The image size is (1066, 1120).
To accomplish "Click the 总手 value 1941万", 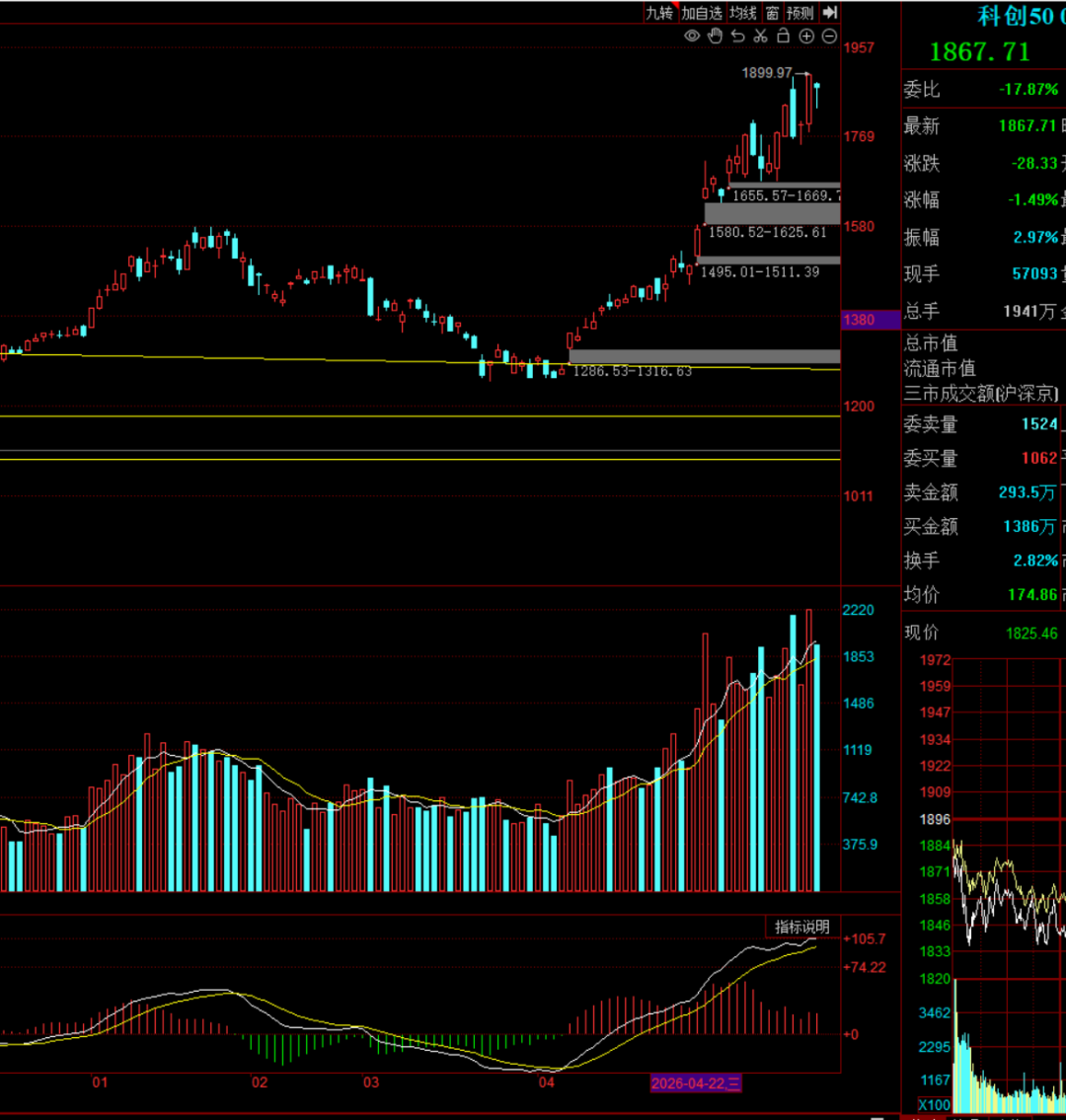I will point(1029,312).
